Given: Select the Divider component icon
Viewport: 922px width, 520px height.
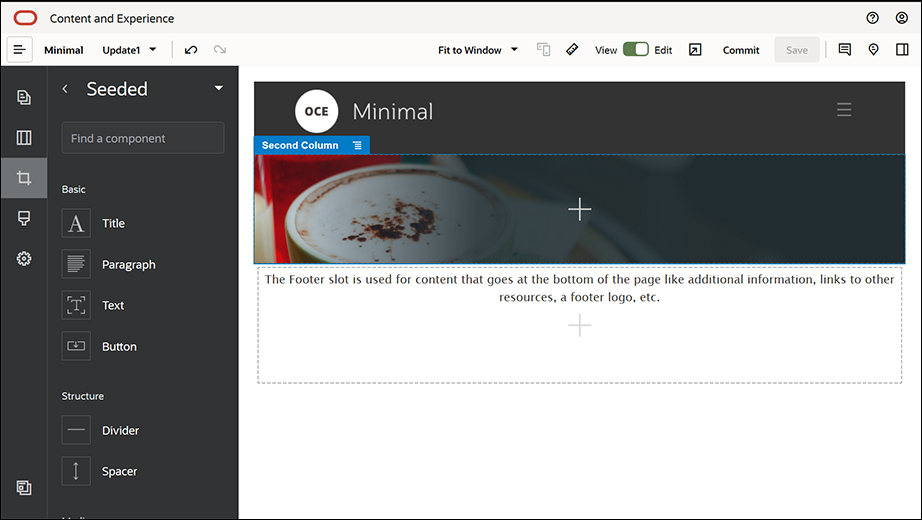Looking at the screenshot, I should click(x=76, y=430).
